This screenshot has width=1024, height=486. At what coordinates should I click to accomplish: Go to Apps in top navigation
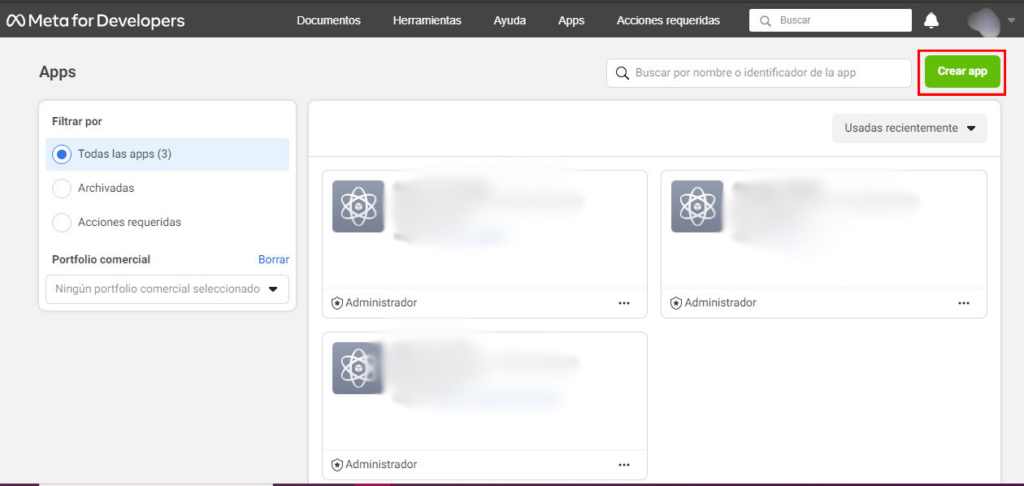coord(571,20)
